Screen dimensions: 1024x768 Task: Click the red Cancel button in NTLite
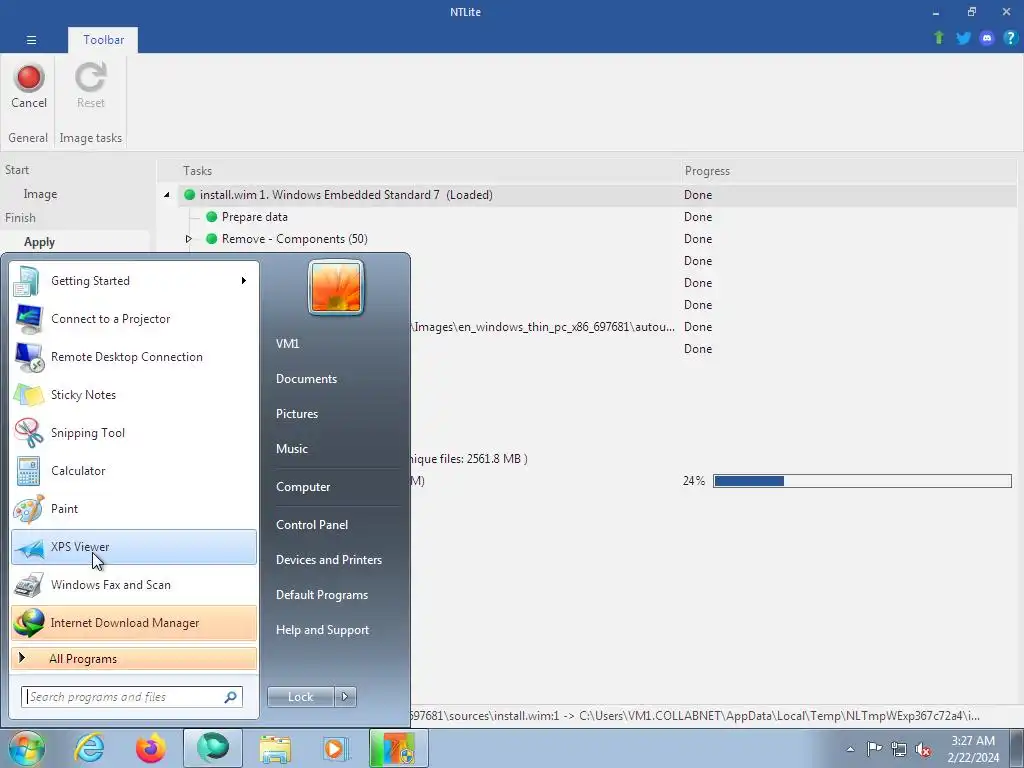coord(29,86)
